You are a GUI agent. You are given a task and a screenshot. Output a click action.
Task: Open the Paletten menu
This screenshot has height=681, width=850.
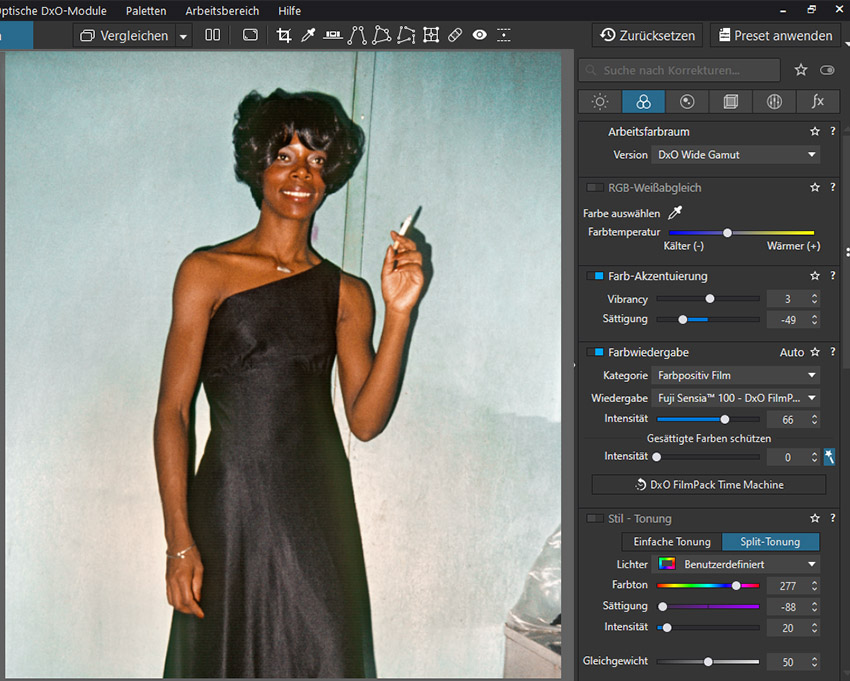(x=146, y=11)
